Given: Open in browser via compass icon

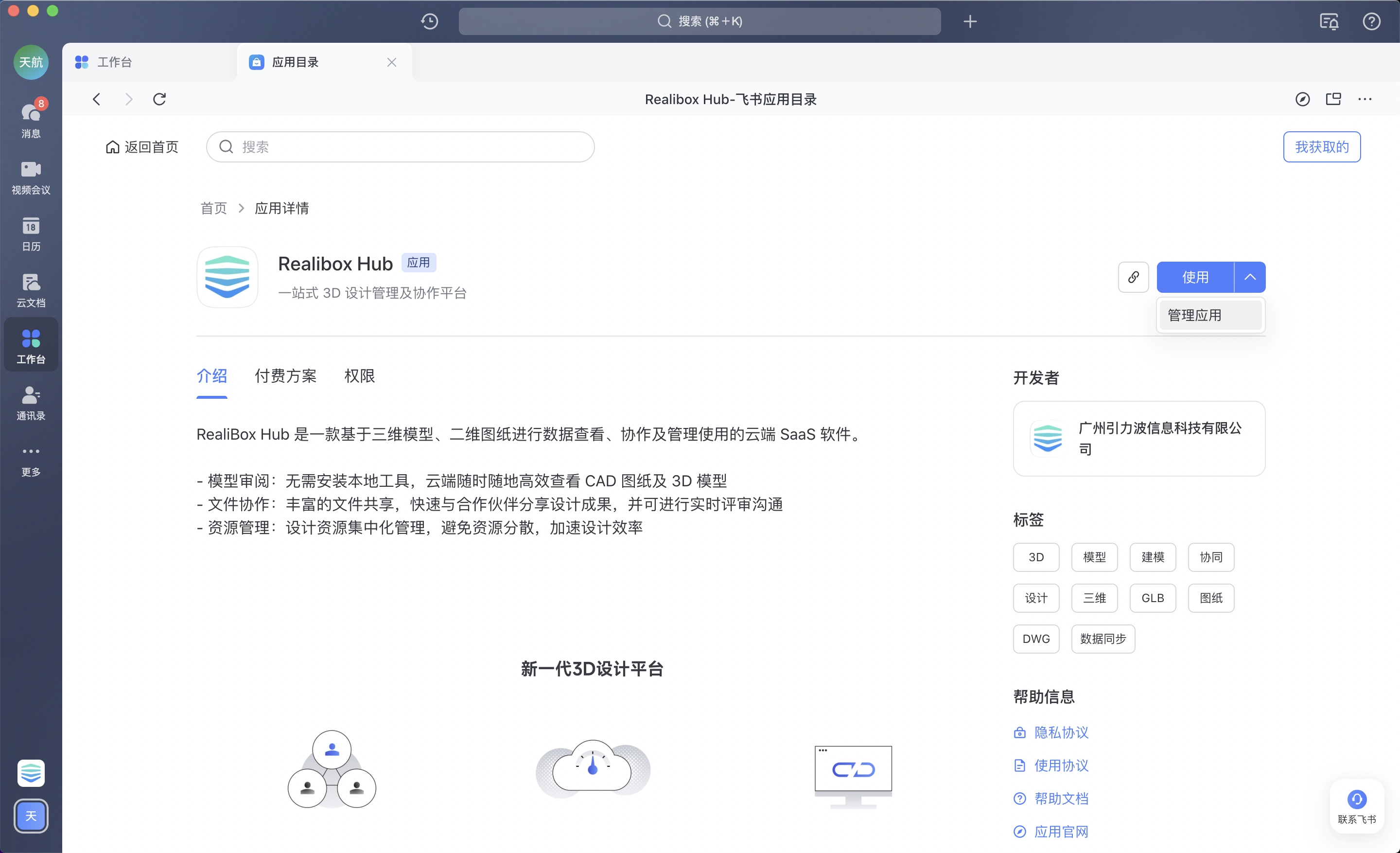Looking at the screenshot, I should pos(1302,99).
